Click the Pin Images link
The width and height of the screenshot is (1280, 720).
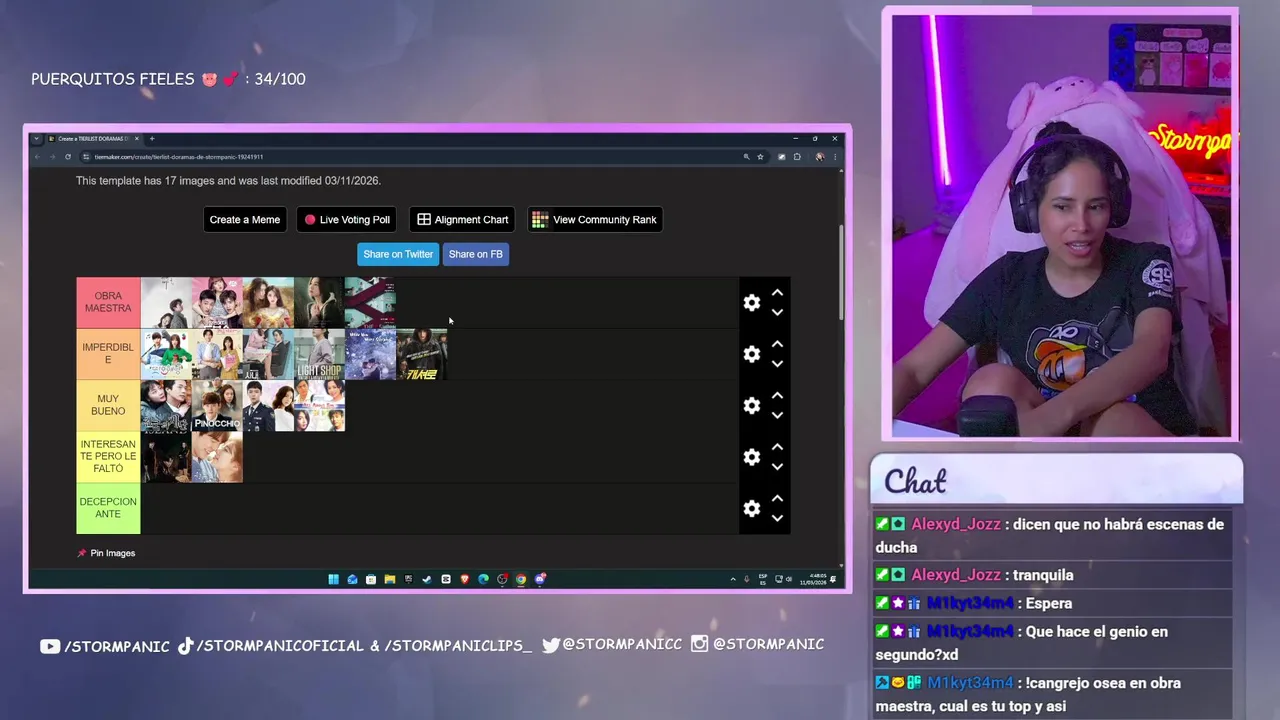tap(106, 553)
